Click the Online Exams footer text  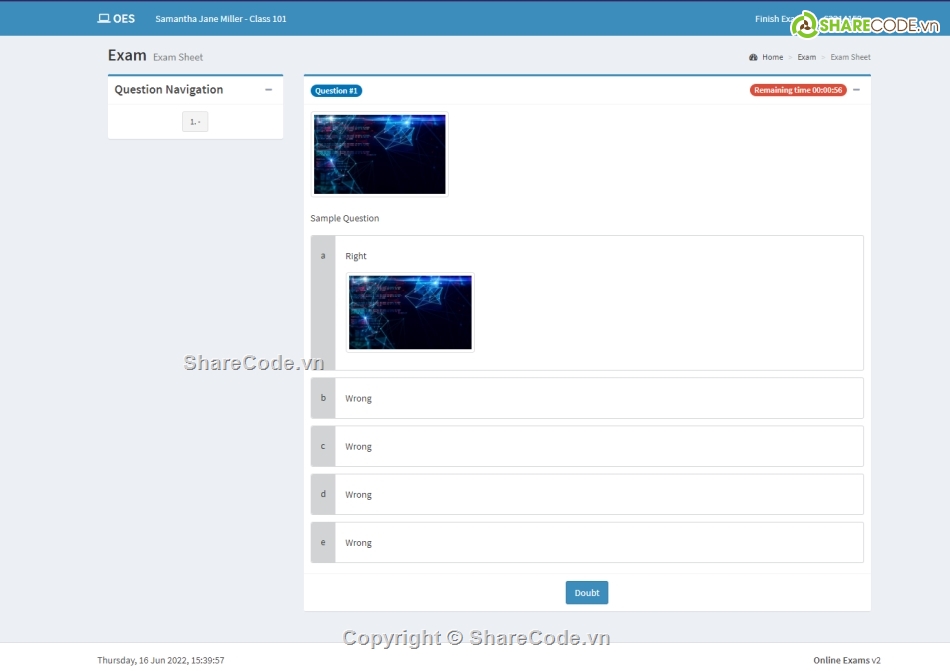(x=841, y=660)
